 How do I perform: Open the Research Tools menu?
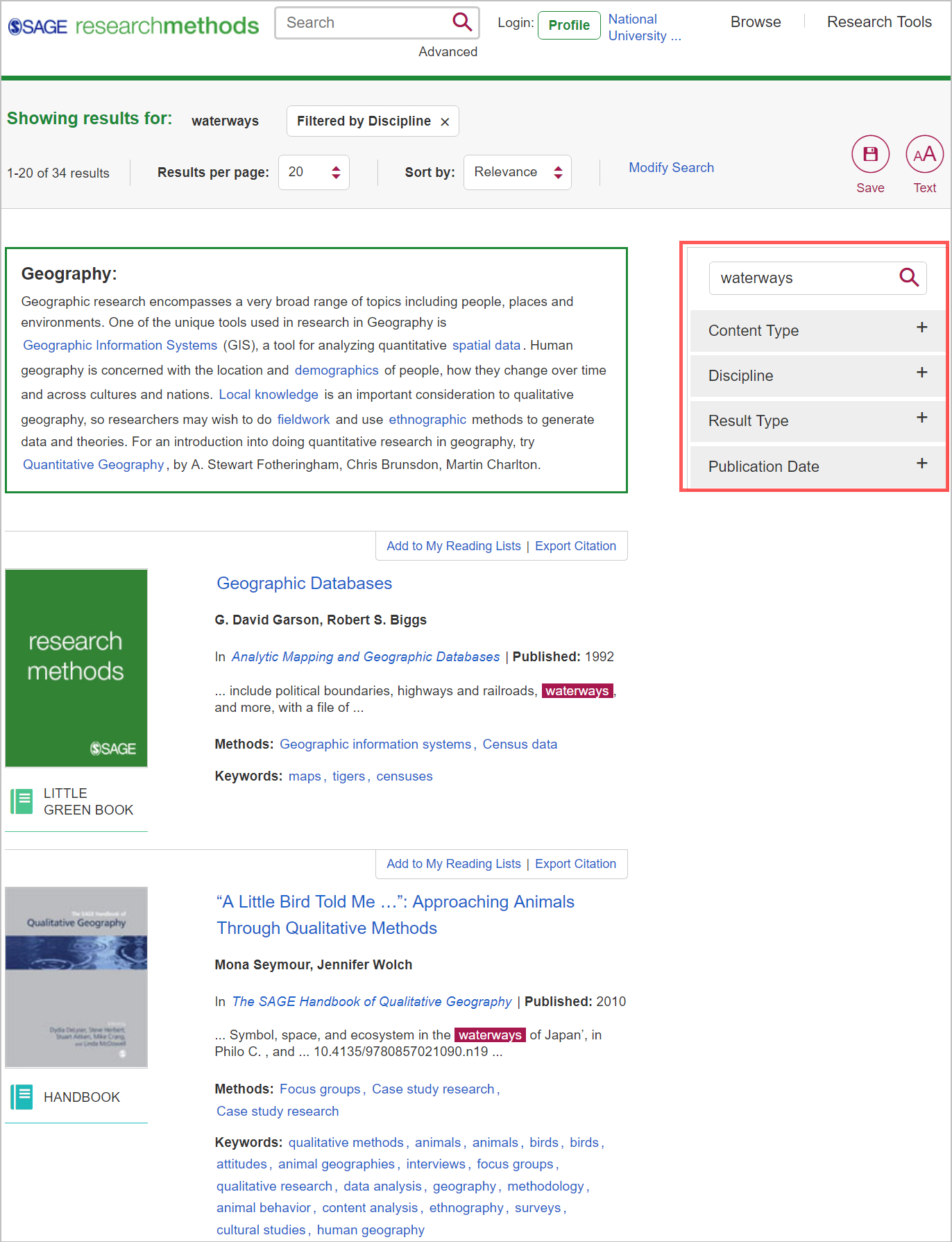pos(879,22)
